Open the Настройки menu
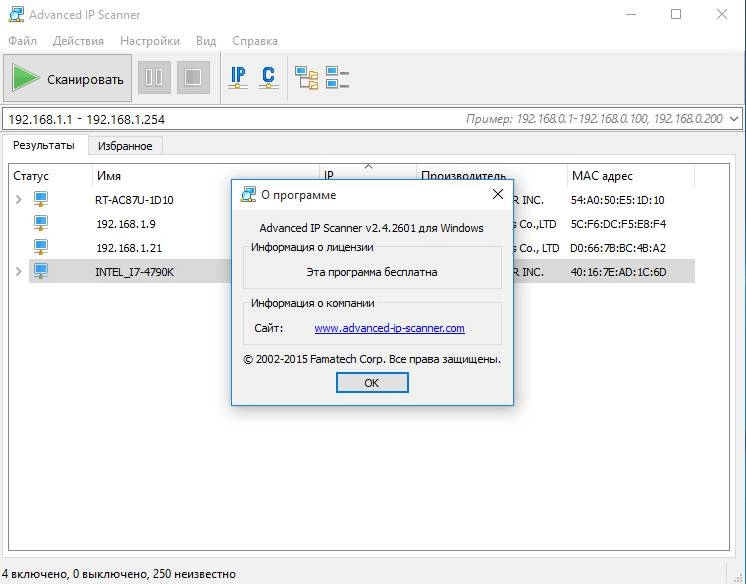This screenshot has height=584, width=746. (150, 41)
